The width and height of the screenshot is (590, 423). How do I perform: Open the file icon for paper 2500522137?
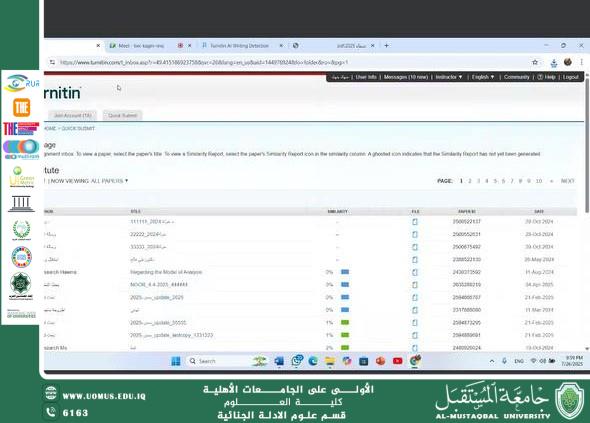415,222
